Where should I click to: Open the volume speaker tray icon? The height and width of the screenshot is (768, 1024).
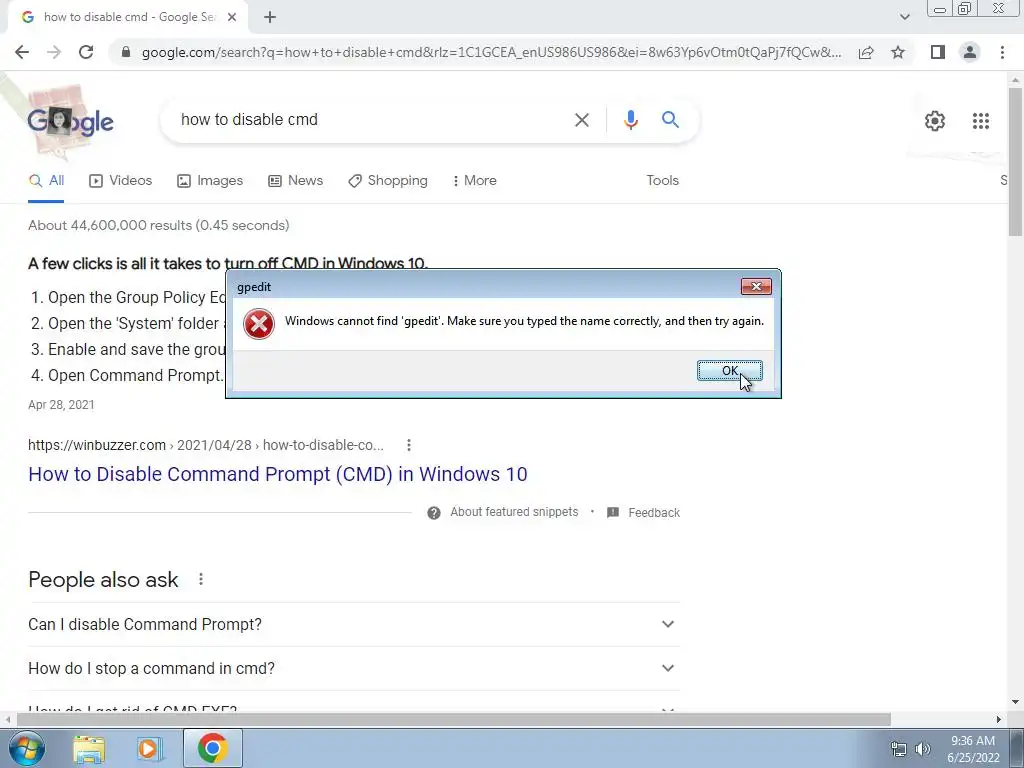923,750
